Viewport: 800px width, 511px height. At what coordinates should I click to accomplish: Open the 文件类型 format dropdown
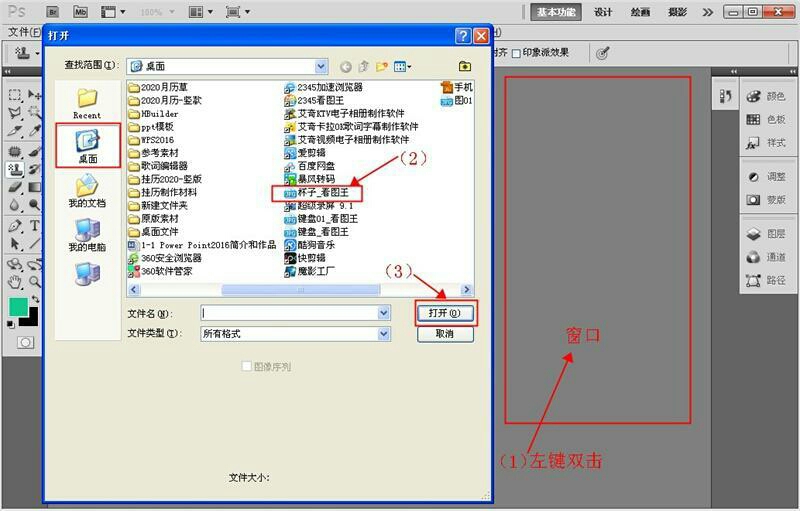pos(384,334)
